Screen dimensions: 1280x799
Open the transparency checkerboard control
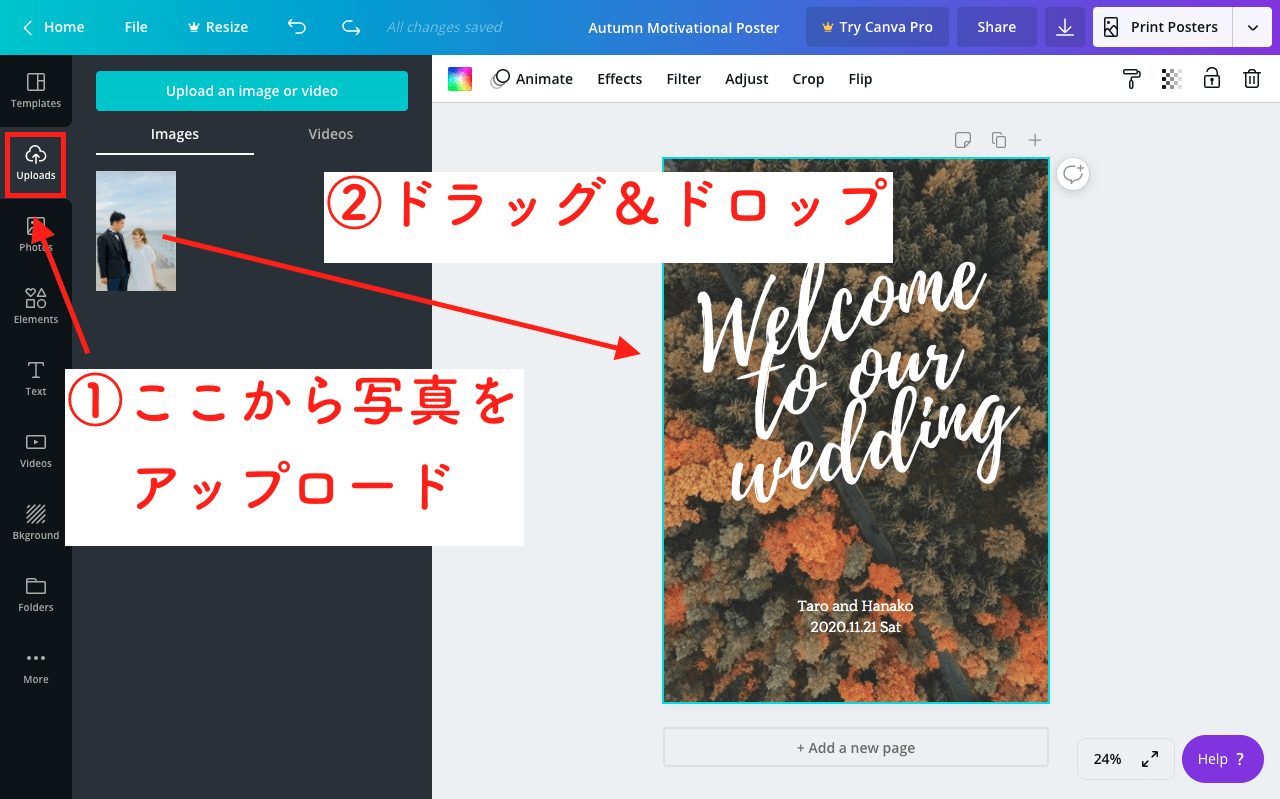(1172, 79)
